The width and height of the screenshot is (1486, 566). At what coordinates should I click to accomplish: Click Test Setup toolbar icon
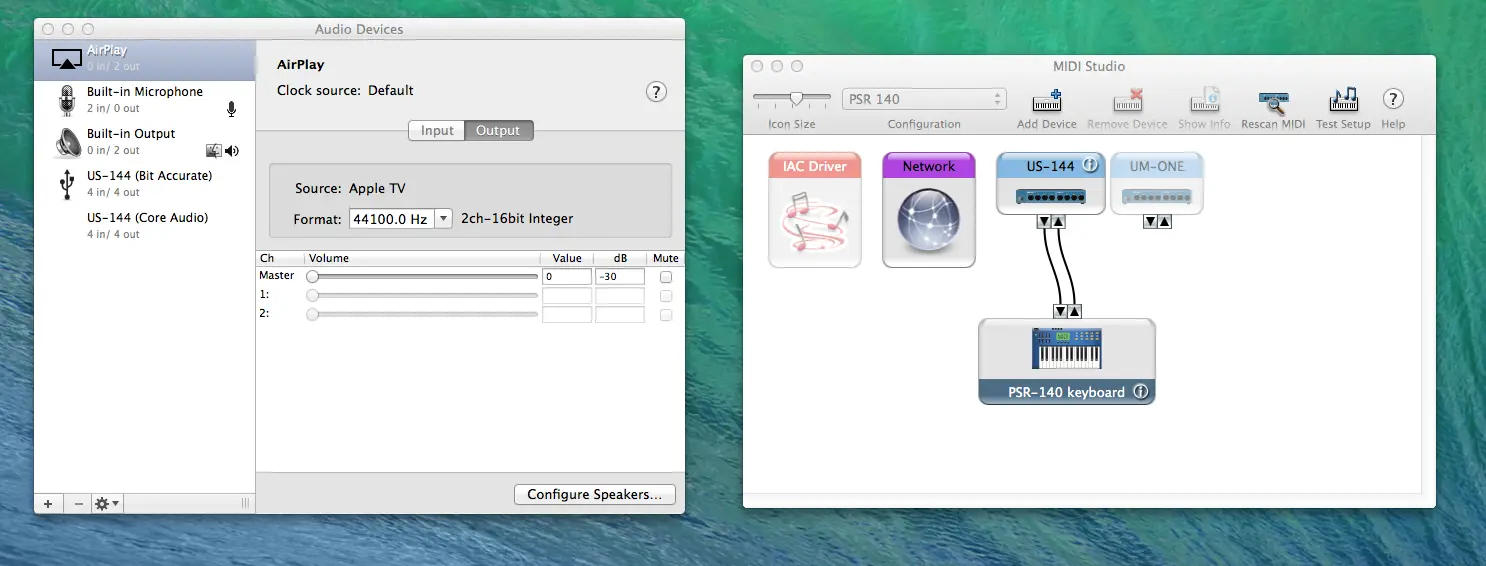point(1343,100)
